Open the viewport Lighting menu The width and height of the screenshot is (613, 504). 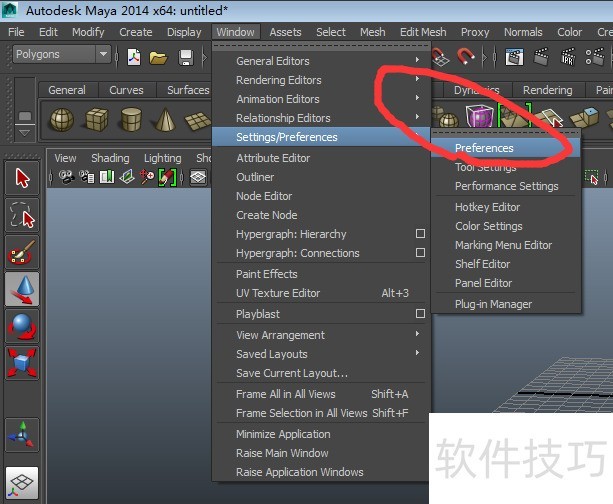(162, 158)
